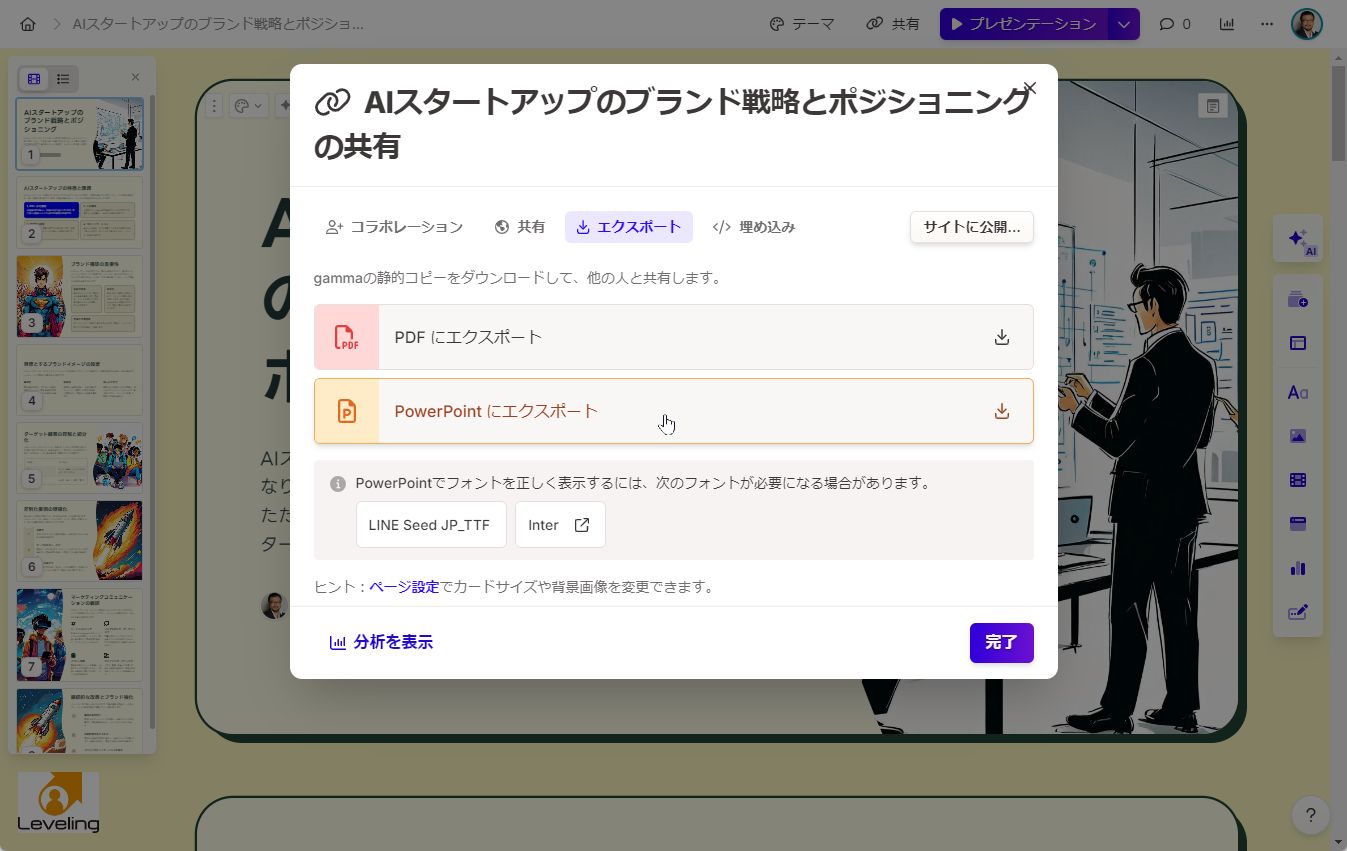The image size is (1347, 851).
Task: Switch the slide panel to list view
Action: pos(63,78)
